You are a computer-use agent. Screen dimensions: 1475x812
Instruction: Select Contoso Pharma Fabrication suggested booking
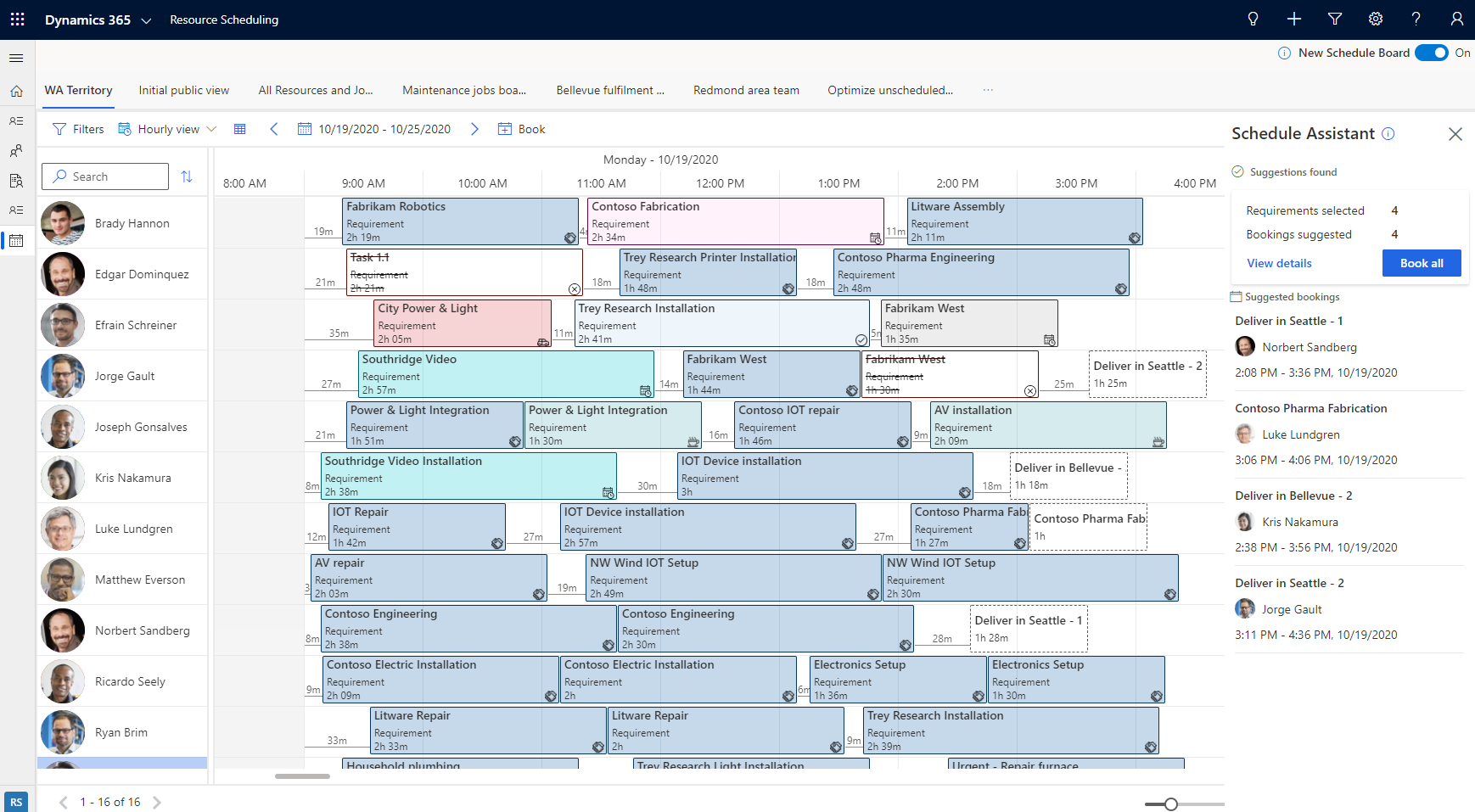pyautogui.click(x=1310, y=408)
